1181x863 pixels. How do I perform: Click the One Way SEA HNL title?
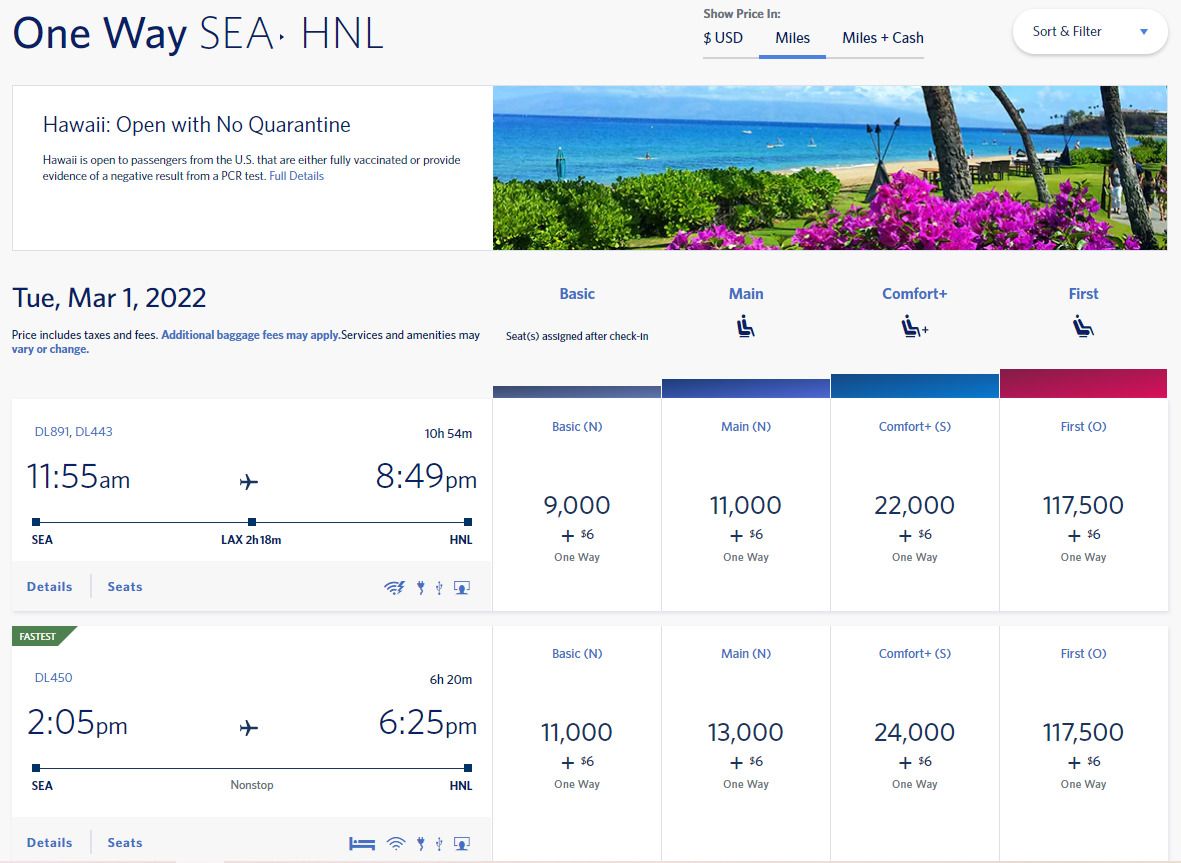pos(198,34)
